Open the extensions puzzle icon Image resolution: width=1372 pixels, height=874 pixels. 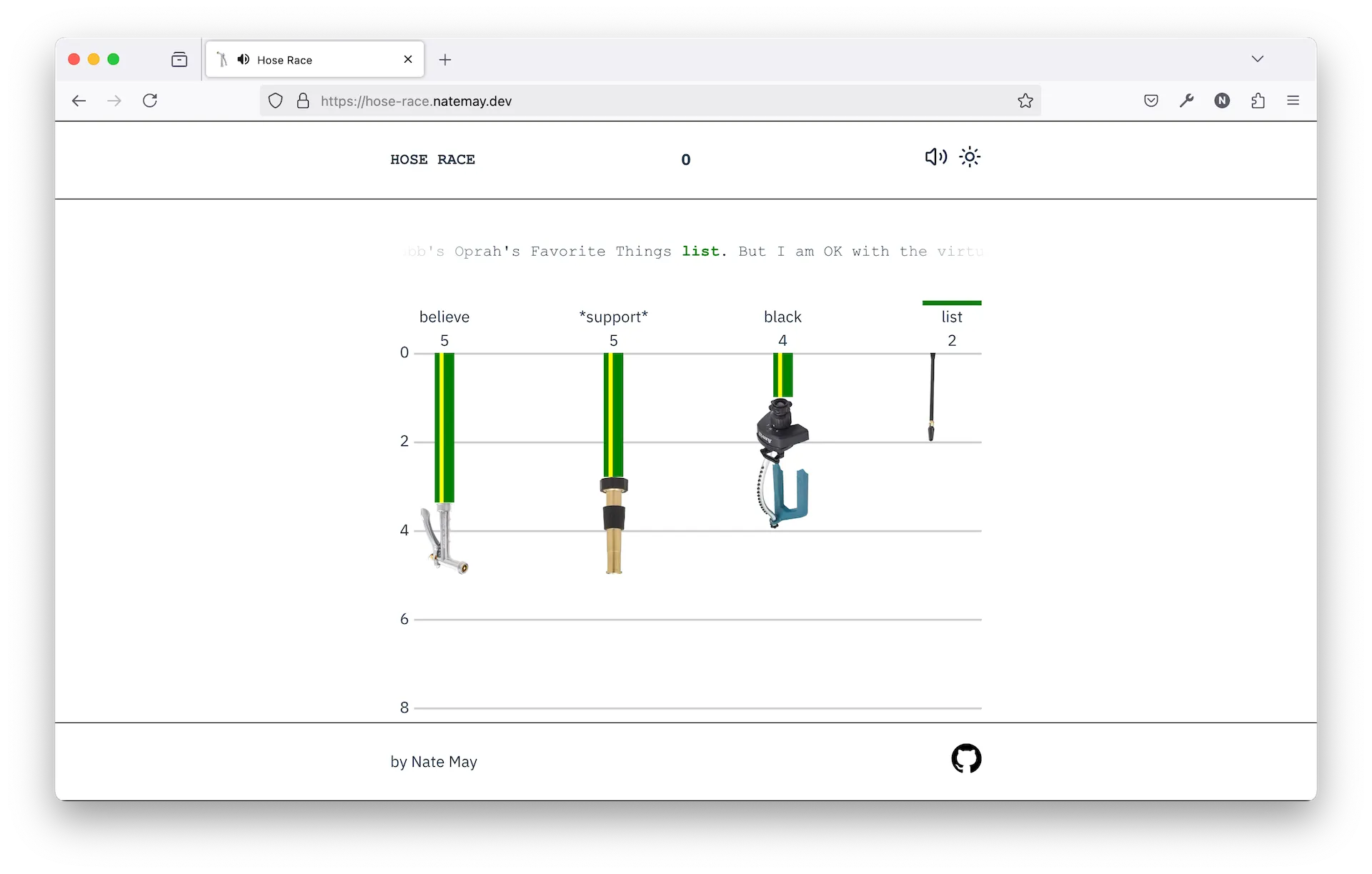(x=1258, y=101)
